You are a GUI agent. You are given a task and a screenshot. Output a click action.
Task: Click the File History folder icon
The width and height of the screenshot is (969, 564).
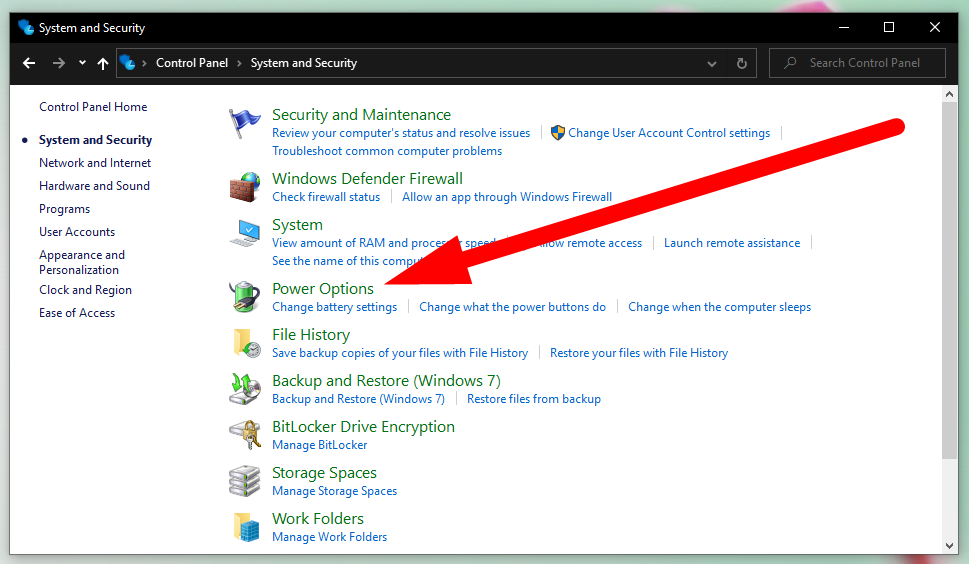[247, 343]
